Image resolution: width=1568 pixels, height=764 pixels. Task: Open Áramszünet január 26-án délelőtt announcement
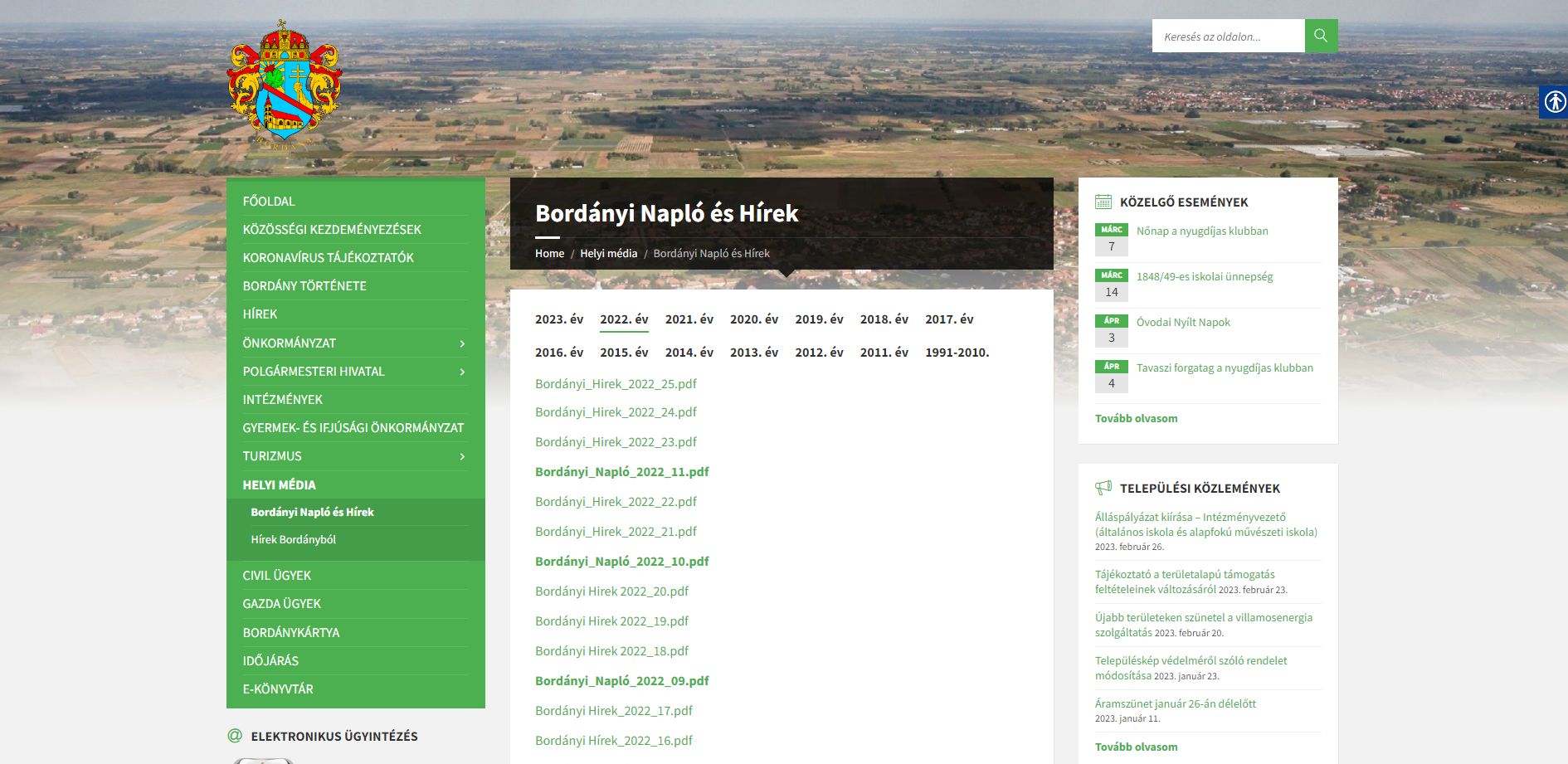click(1176, 703)
